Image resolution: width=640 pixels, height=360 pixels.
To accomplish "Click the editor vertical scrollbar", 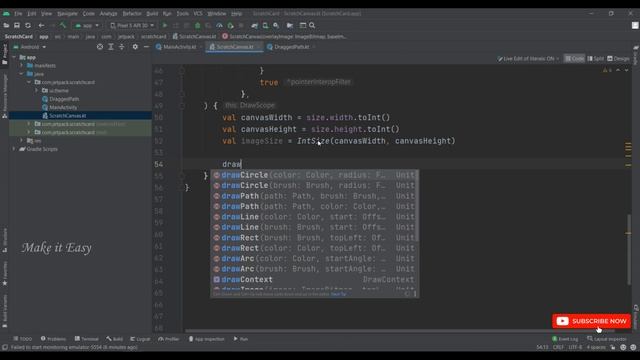I will (x=629, y=250).
